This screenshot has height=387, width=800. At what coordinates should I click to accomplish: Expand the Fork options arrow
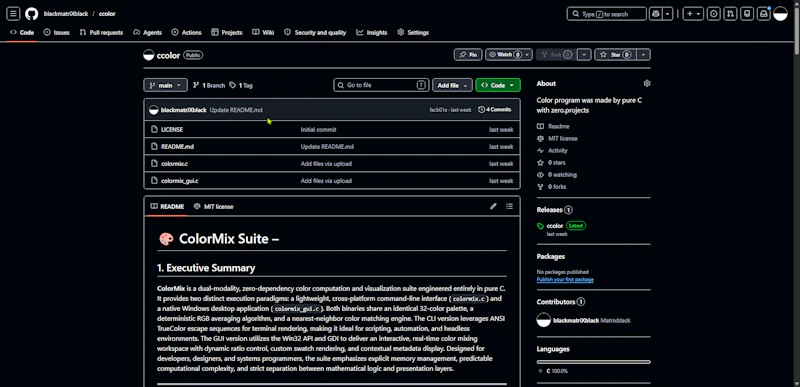[x=585, y=55]
